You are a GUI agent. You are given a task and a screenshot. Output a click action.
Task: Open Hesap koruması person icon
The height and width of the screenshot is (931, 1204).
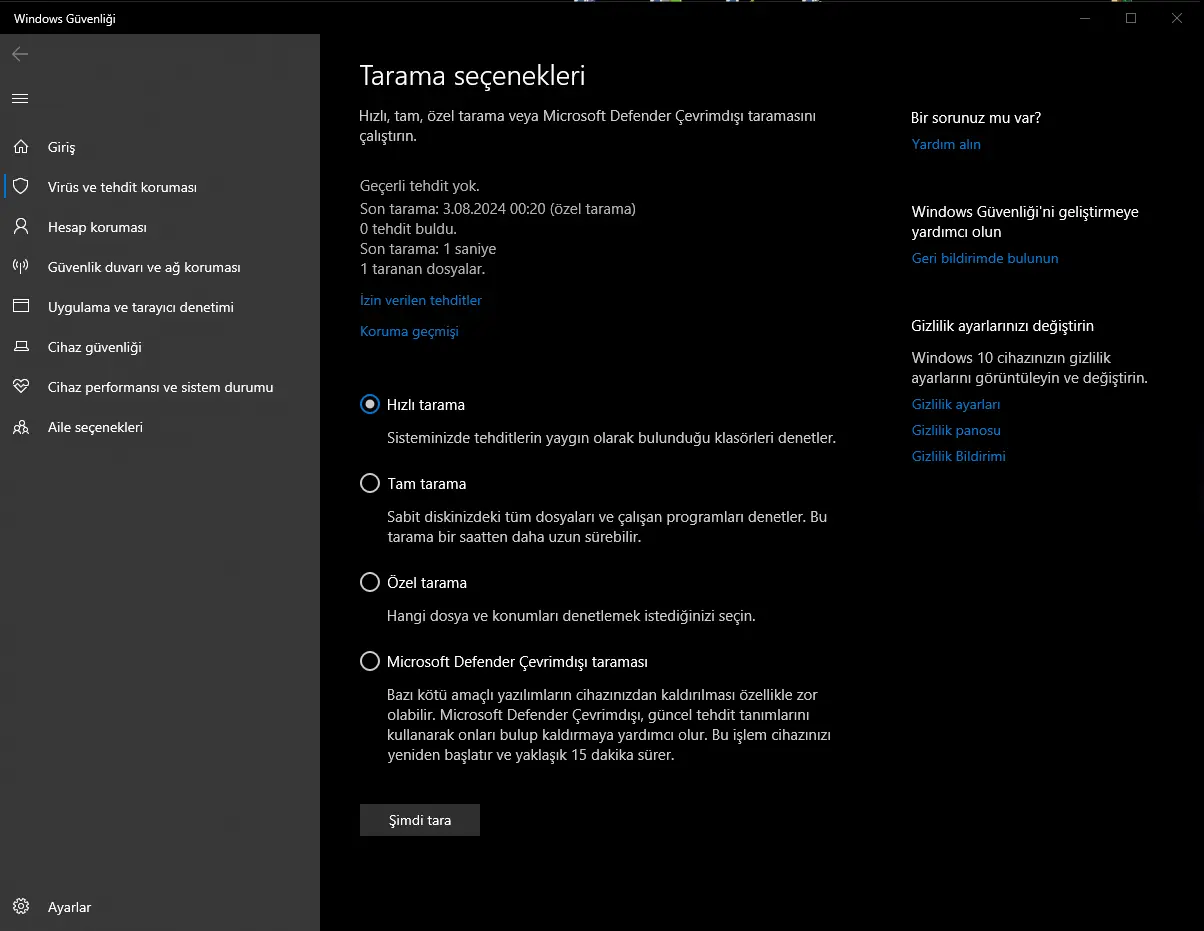(x=20, y=227)
